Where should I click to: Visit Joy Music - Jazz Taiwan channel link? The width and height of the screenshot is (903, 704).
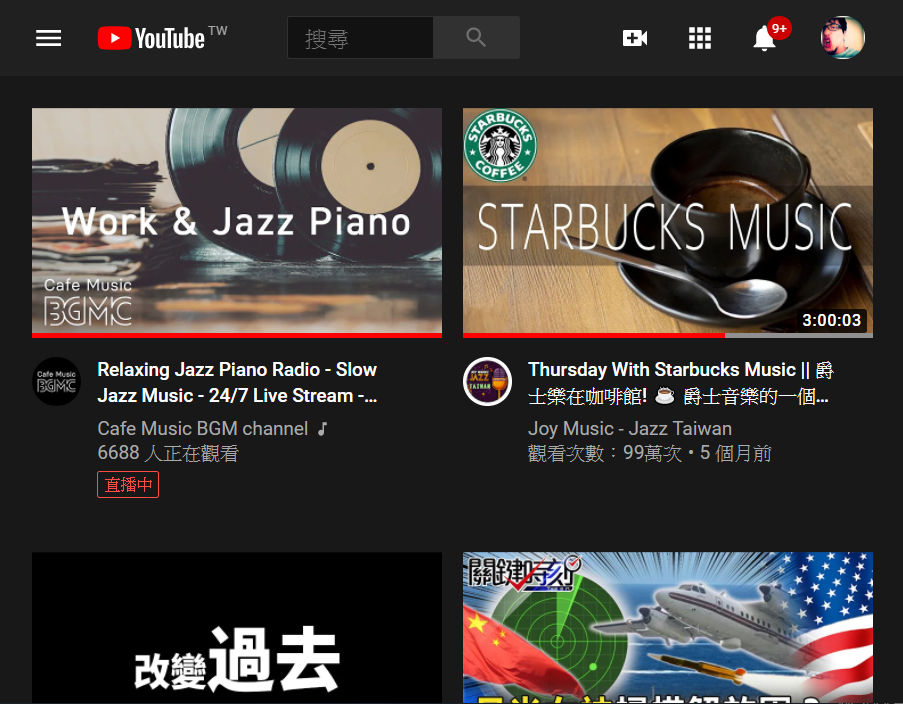click(x=630, y=428)
